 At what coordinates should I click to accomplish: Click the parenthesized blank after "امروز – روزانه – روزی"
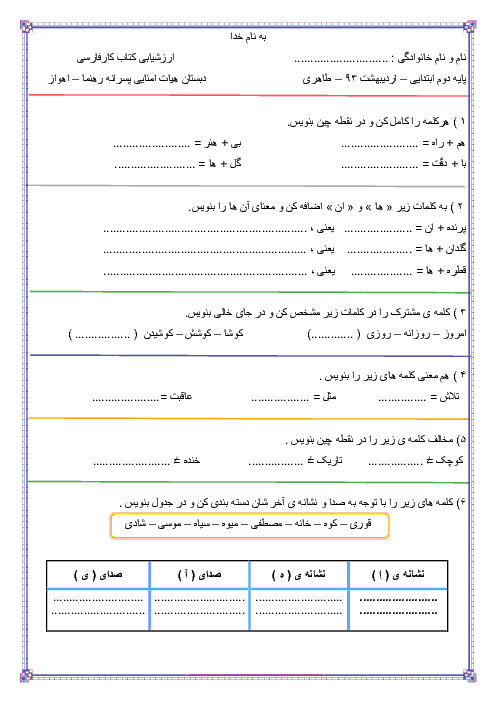pos(334,335)
